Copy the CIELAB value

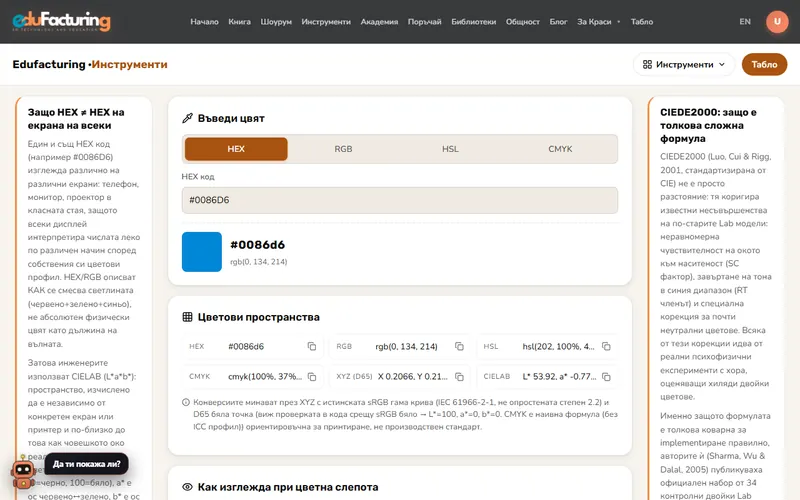[x=606, y=377]
